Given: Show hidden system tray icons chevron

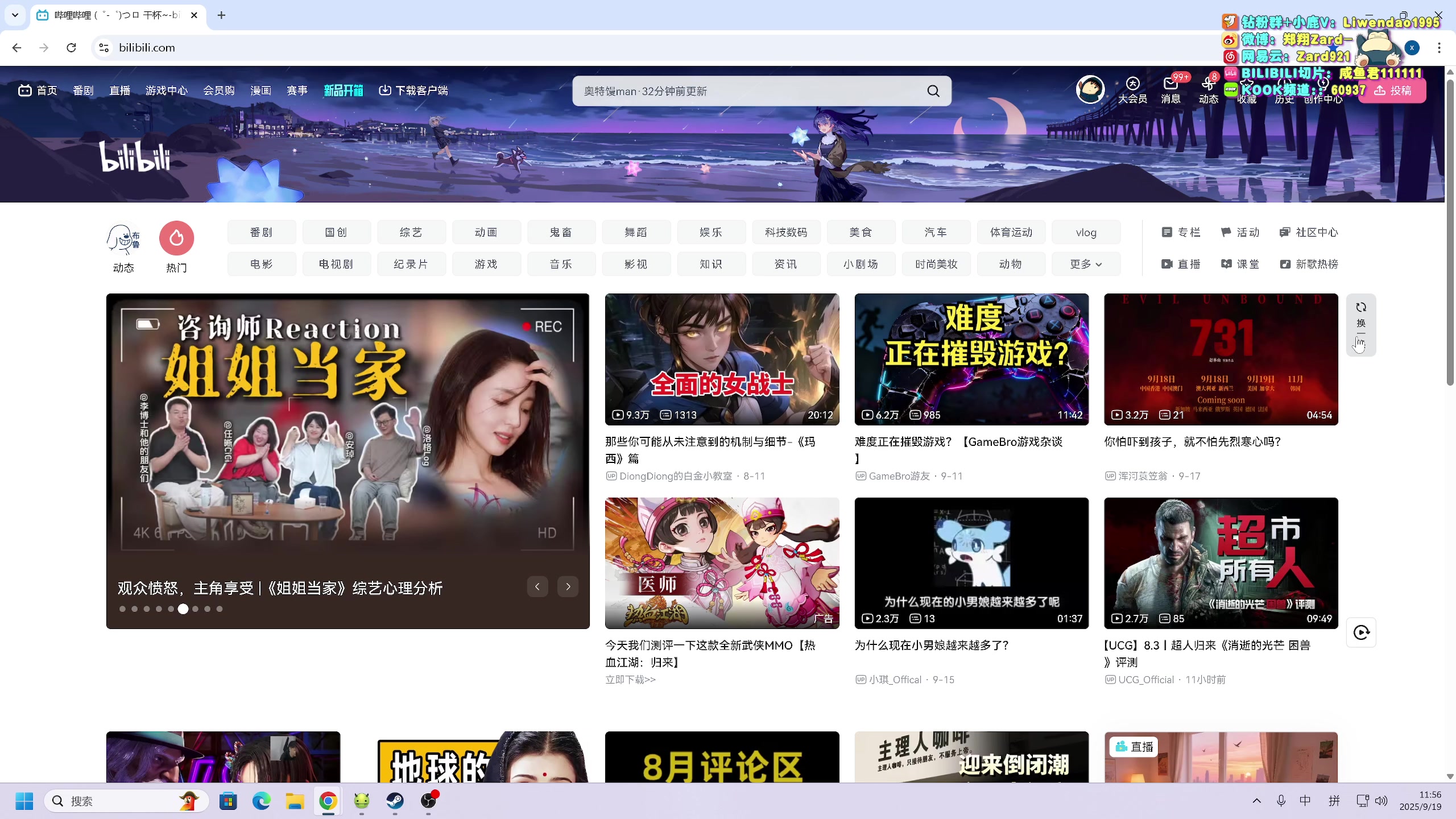Looking at the screenshot, I should [1256, 801].
